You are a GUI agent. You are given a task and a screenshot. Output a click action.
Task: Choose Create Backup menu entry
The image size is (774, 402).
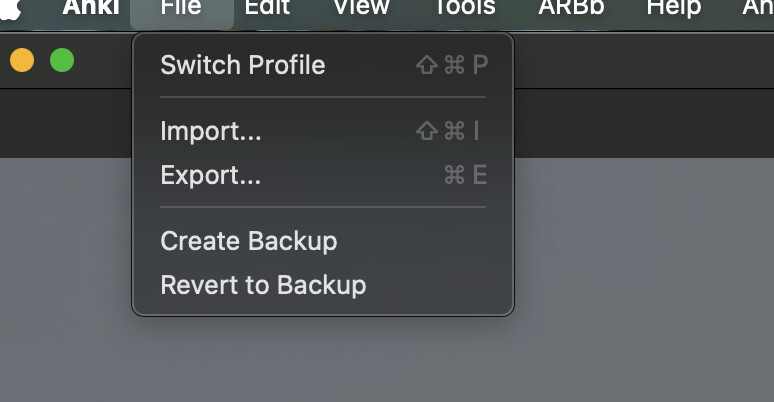pyautogui.click(x=323, y=241)
